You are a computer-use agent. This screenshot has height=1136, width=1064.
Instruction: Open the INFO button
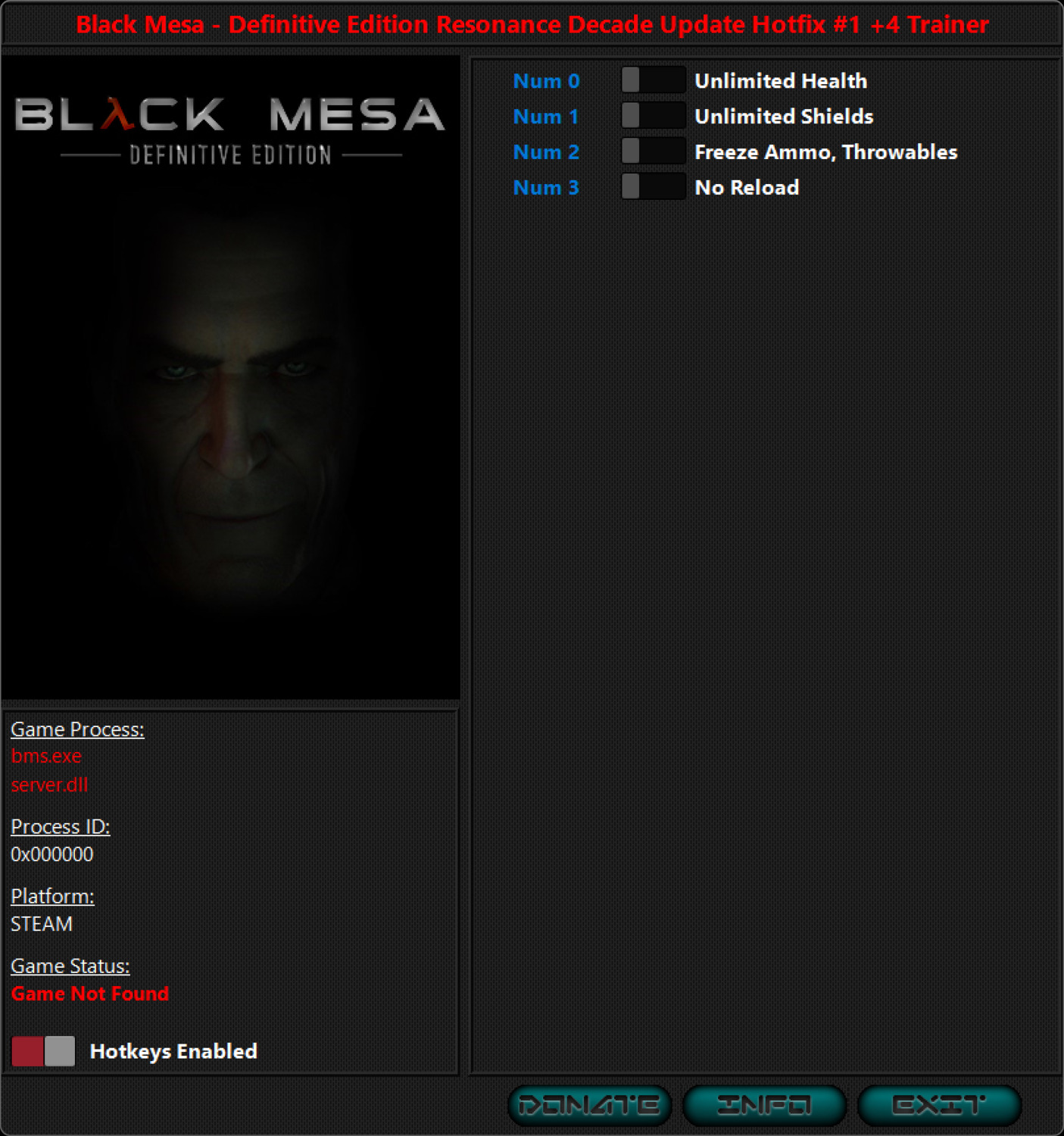[764, 1105]
